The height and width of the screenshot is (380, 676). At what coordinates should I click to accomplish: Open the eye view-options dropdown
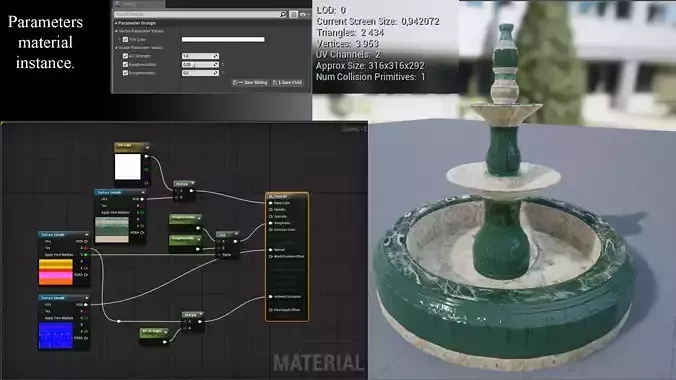pyautogui.click(x=304, y=14)
